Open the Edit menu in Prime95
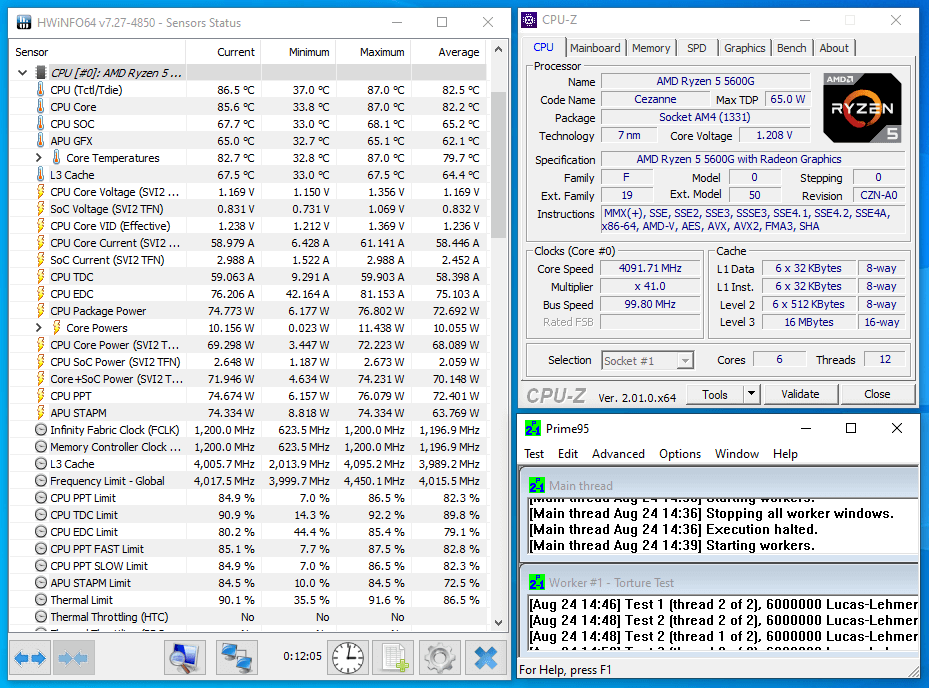 point(568,454)
